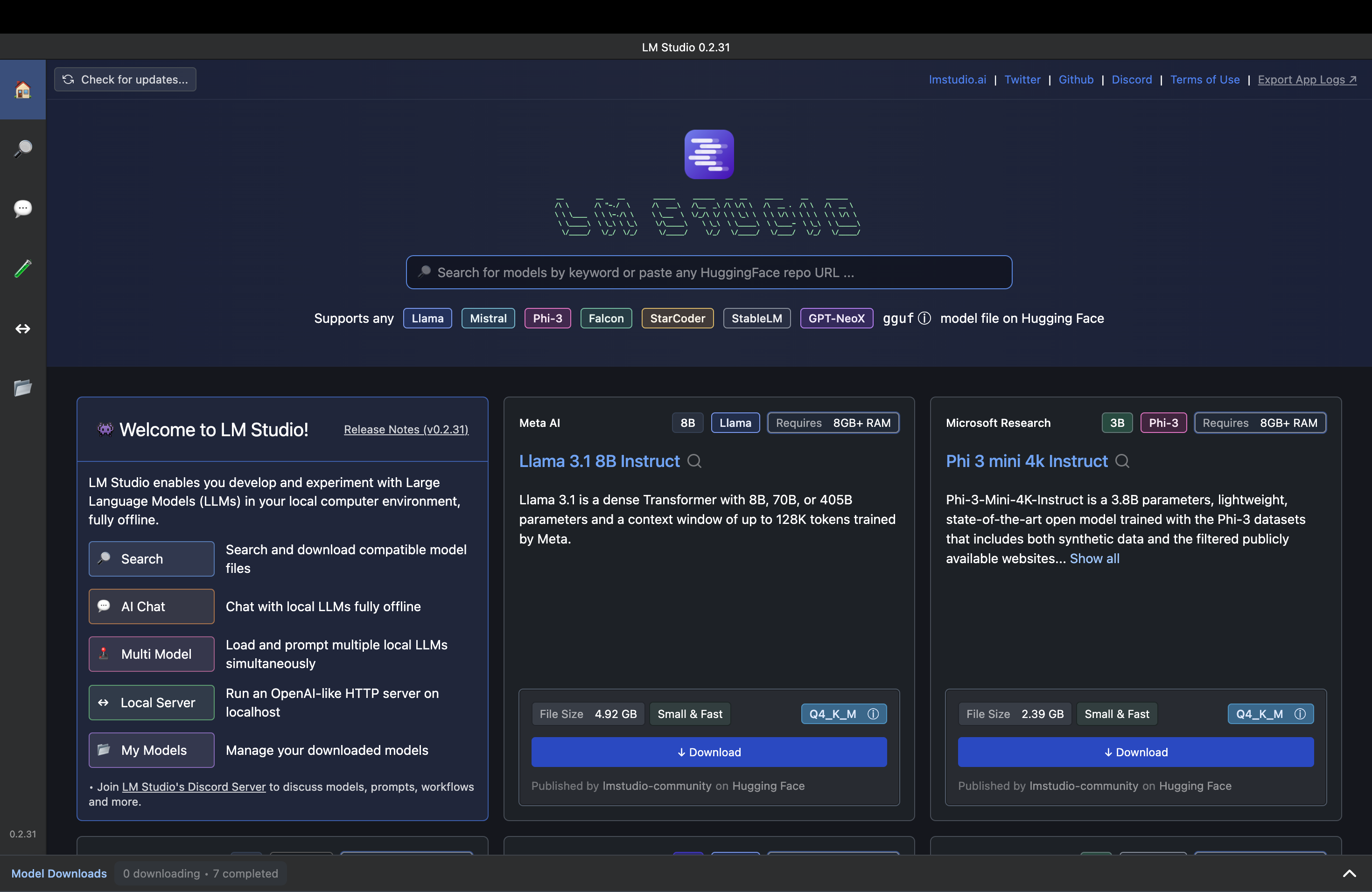Click the Local Server button in welcome card
The height and width of the screenshot is (892, 1372).
point(152,703)
